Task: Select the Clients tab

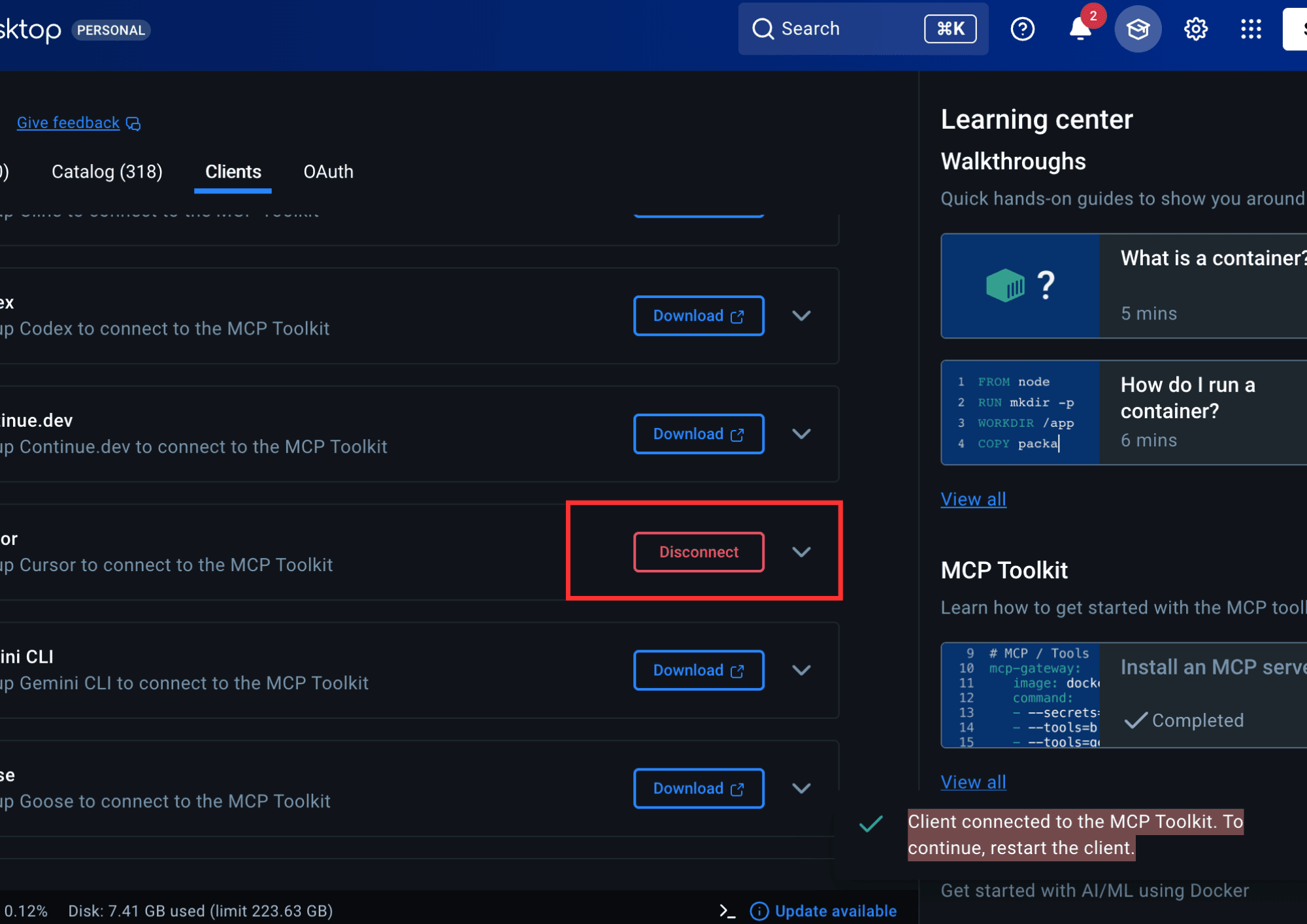Action: [x=233, y=172]
